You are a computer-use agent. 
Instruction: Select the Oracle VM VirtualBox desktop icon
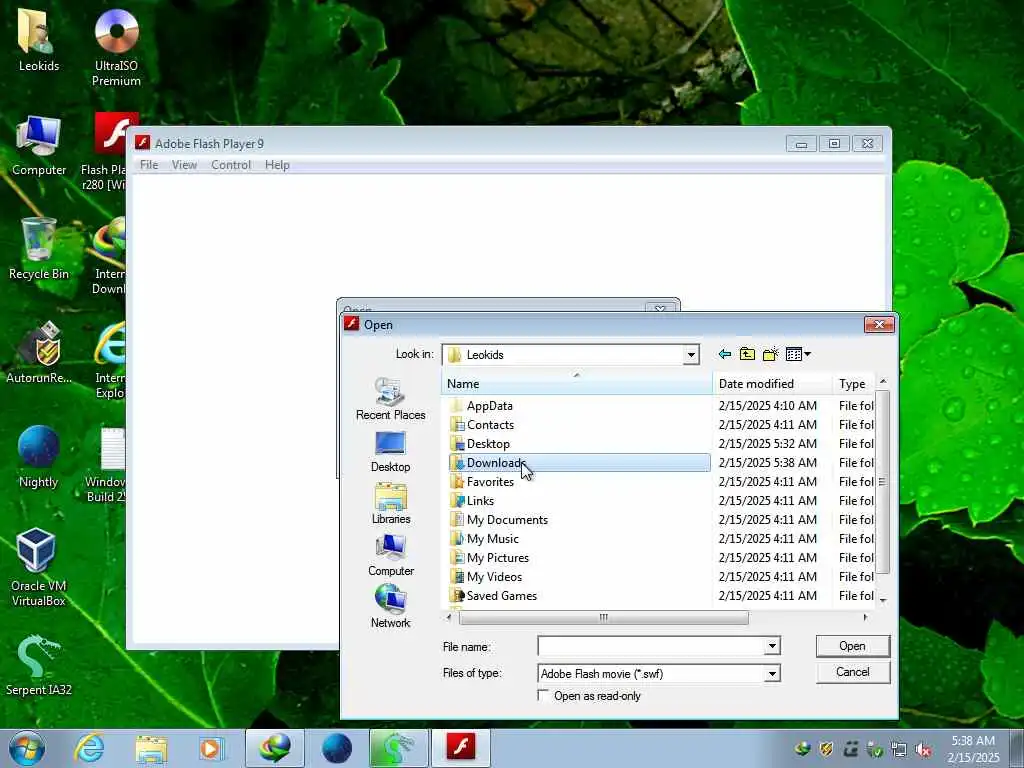pos(39,568)
